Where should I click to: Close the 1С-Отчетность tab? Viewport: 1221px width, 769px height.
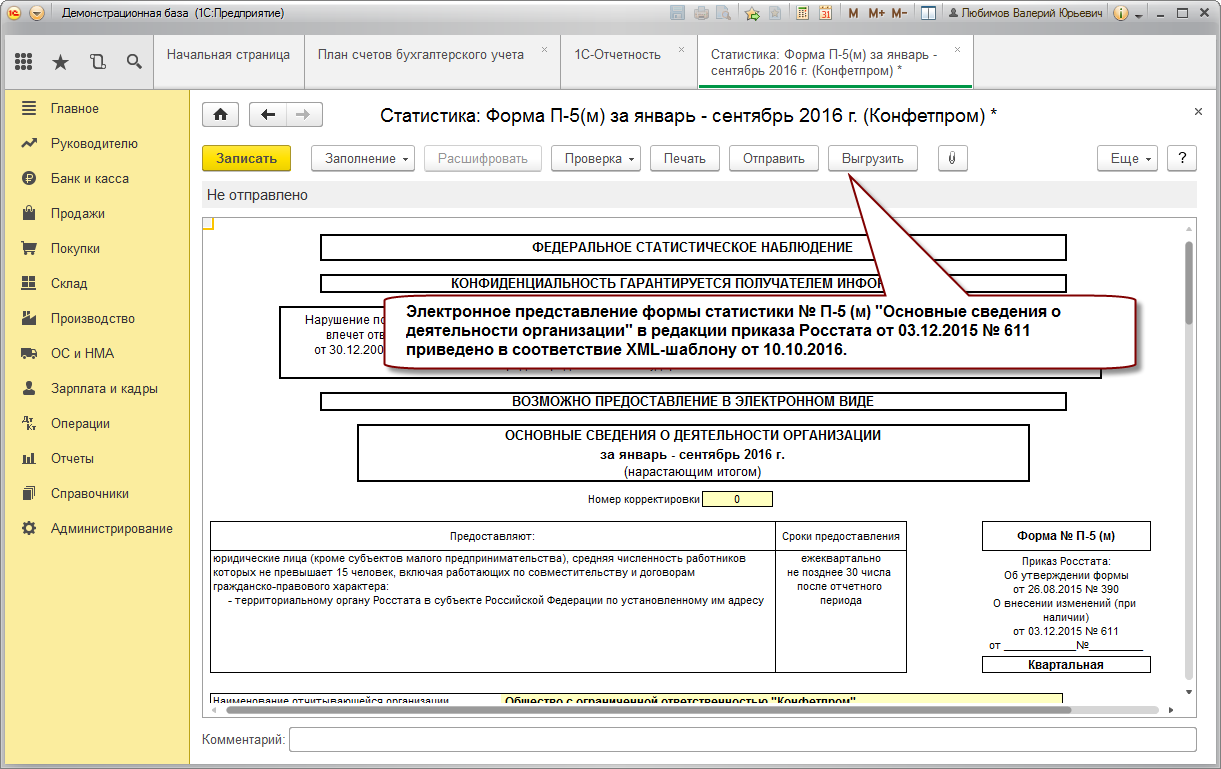(x=682, y=49)
